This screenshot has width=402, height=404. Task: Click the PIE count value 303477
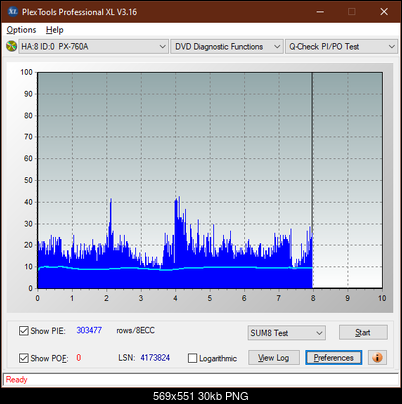click(x=89, y=330)
